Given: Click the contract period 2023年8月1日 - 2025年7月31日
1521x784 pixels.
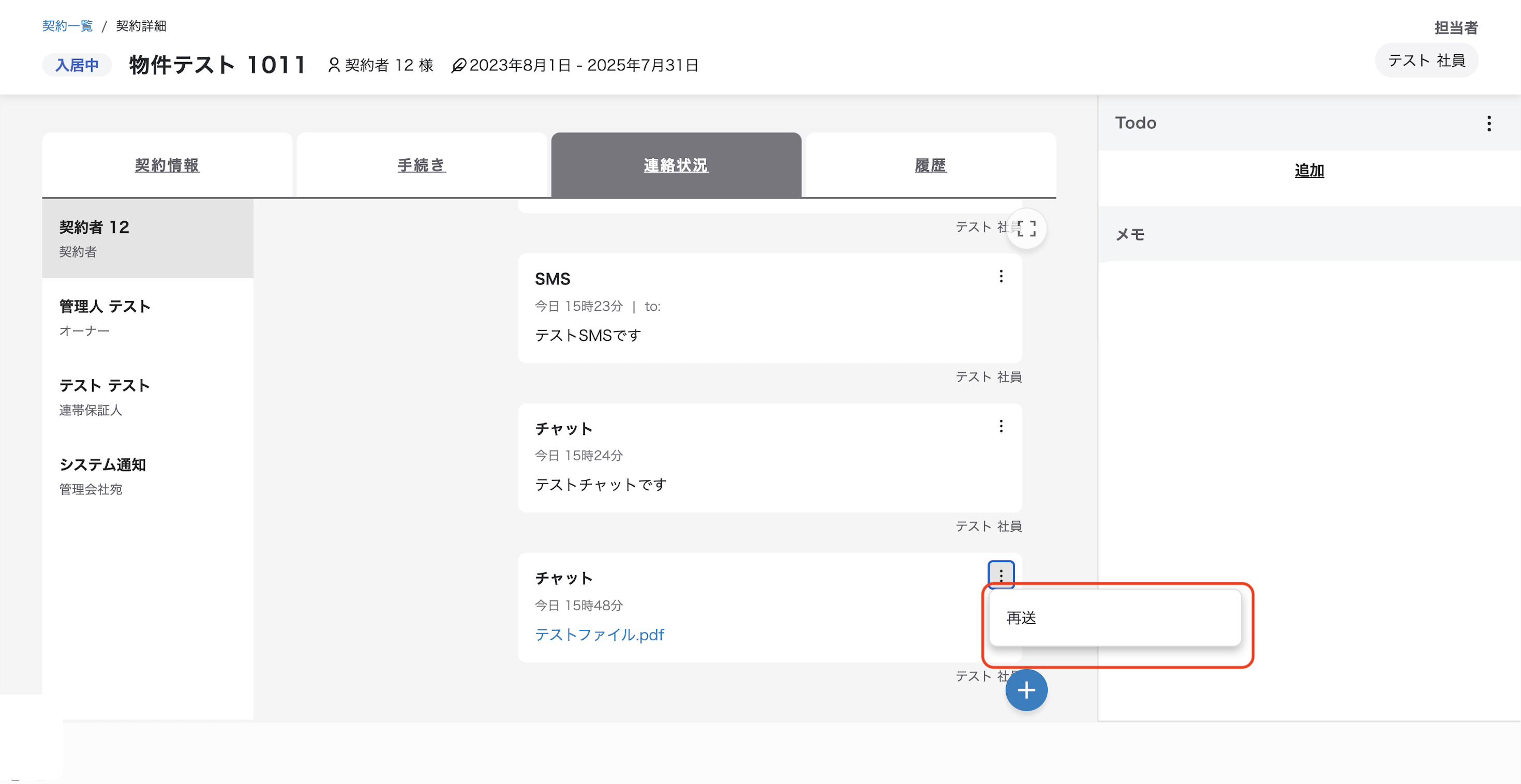Looking at the screenshot, I should tap(584, 65).
